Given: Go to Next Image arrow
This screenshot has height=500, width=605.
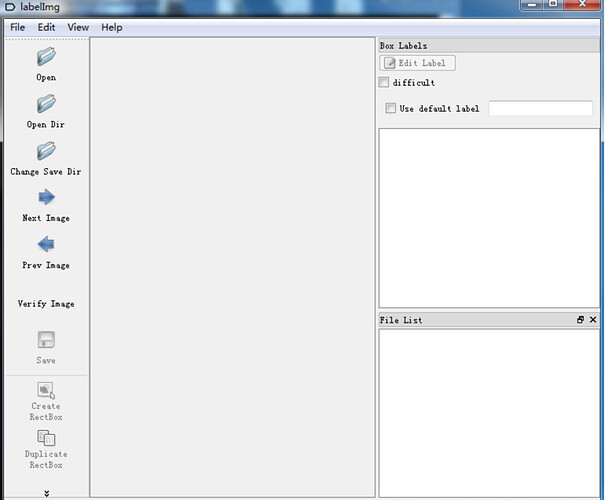Looking at the screenshot, I should (x=46, y=197).
